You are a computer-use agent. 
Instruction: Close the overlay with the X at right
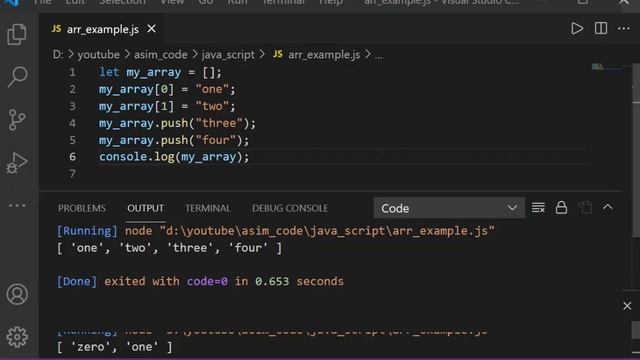click(627, 306)
